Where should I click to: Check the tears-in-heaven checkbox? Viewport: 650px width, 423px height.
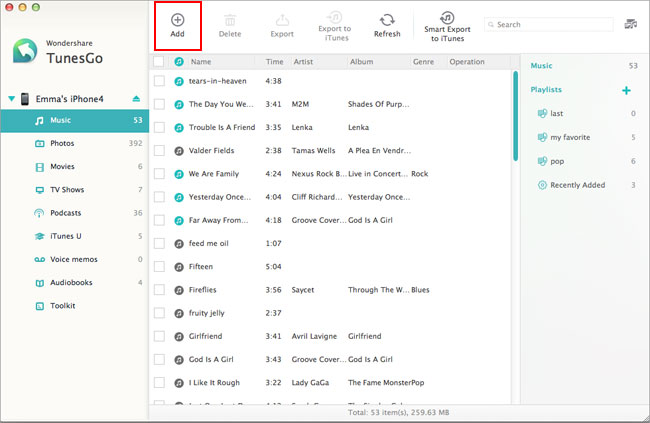click(x=159, y=81)
